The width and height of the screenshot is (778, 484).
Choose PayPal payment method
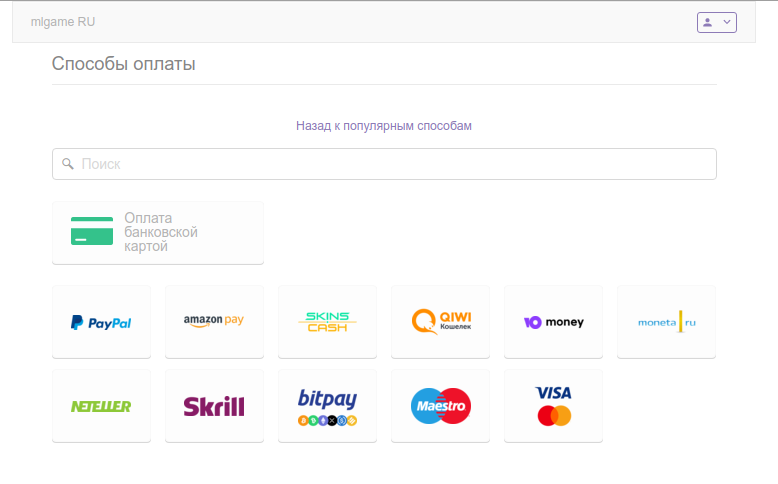point(101,322)
